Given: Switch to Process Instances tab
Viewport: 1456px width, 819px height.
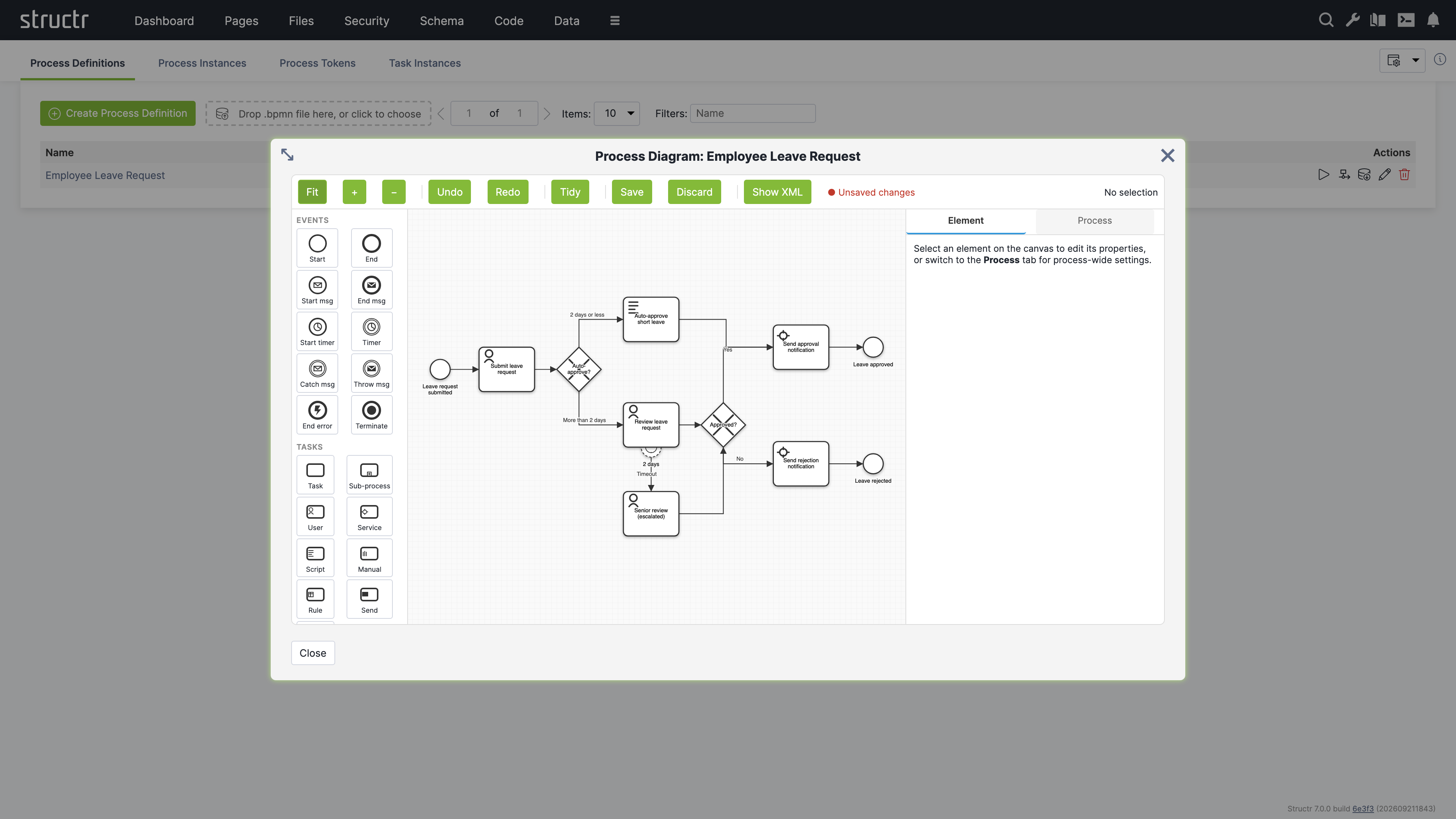Looking at the screenshot, I should 202,63.
